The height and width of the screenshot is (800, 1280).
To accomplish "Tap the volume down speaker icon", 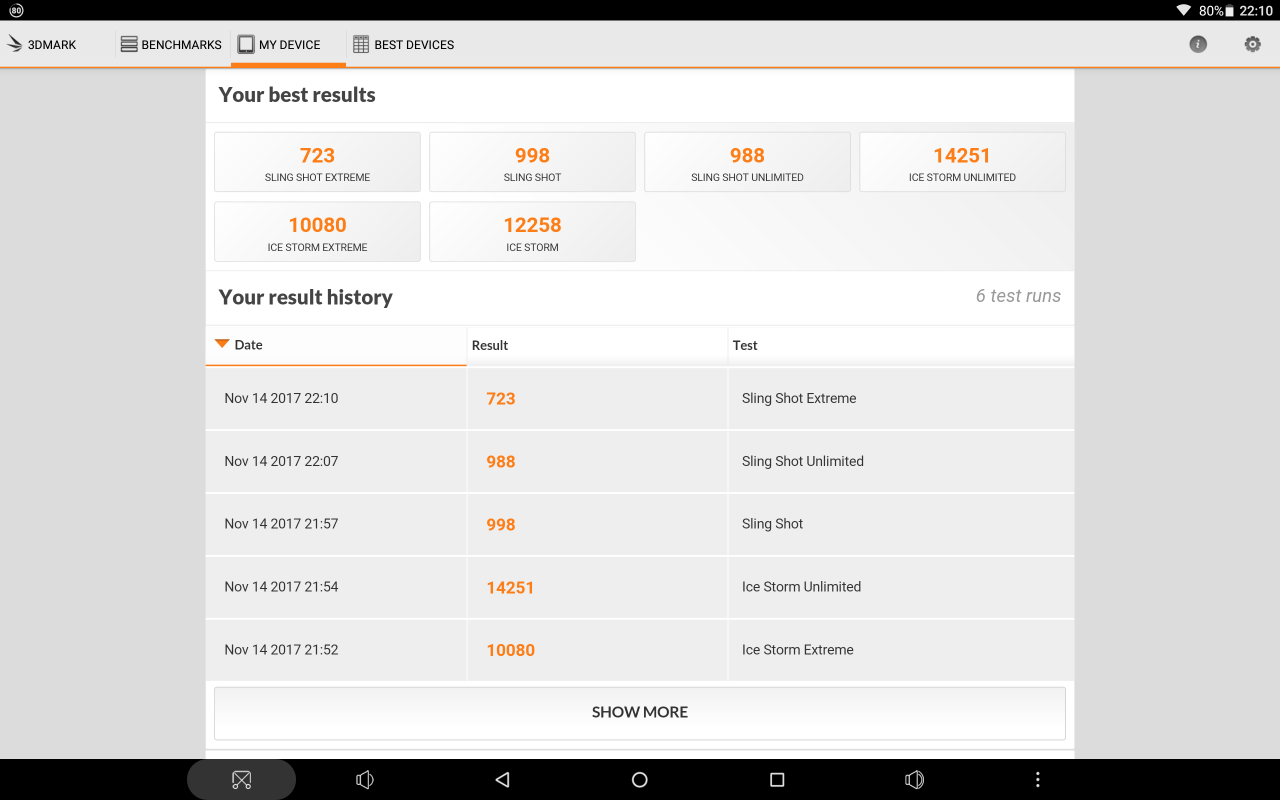I will point(365,780).
